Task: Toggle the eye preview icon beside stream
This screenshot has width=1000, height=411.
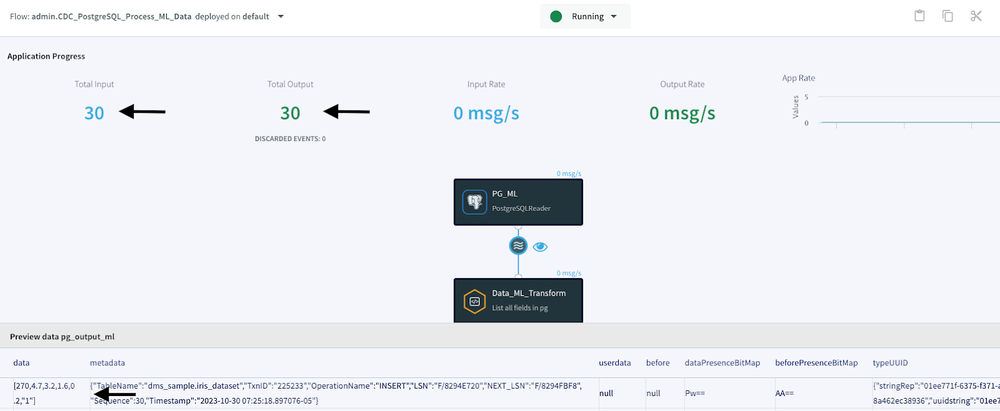Action: pyautogui.click(x=540, y=246)
